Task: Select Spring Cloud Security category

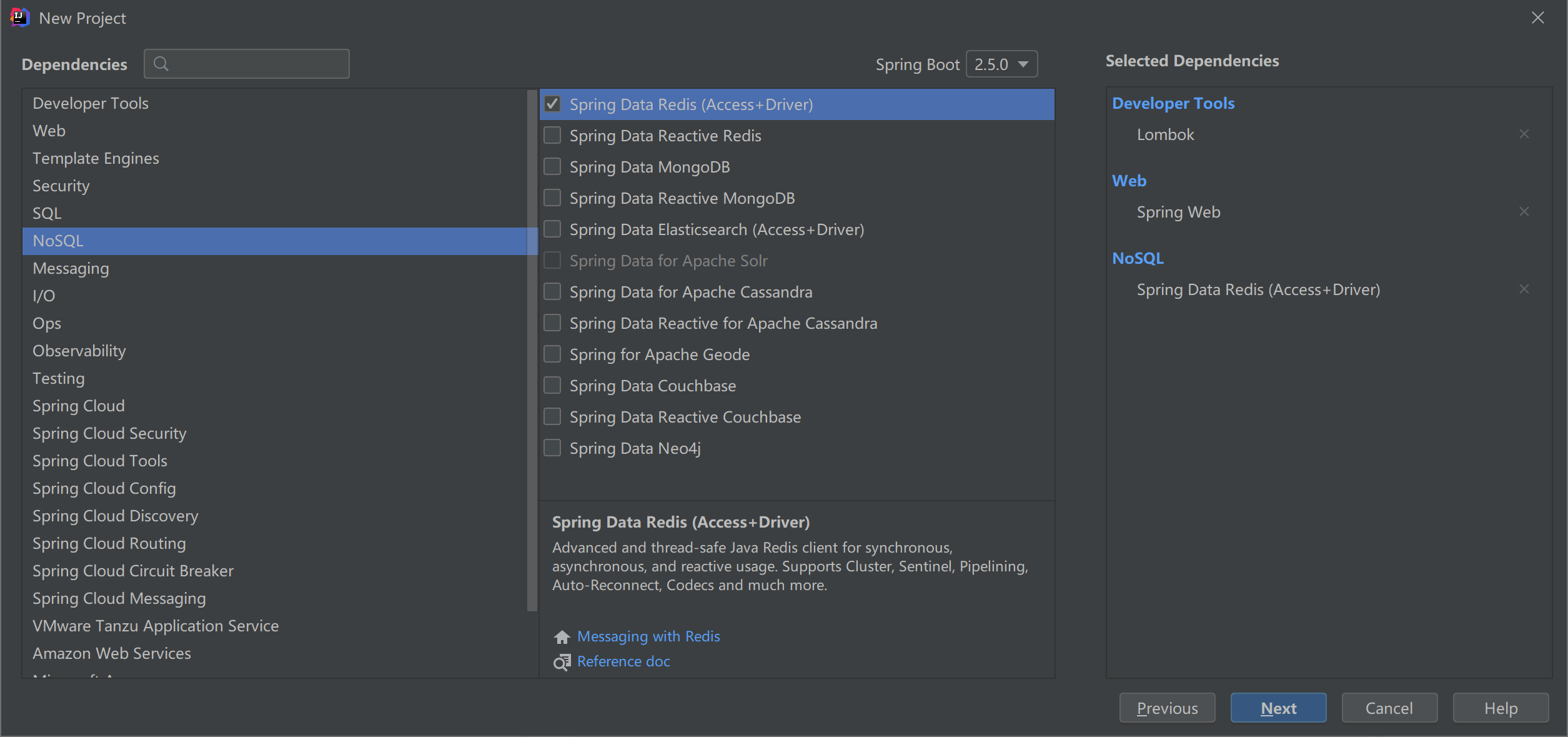Action: [x=275, y=433]
